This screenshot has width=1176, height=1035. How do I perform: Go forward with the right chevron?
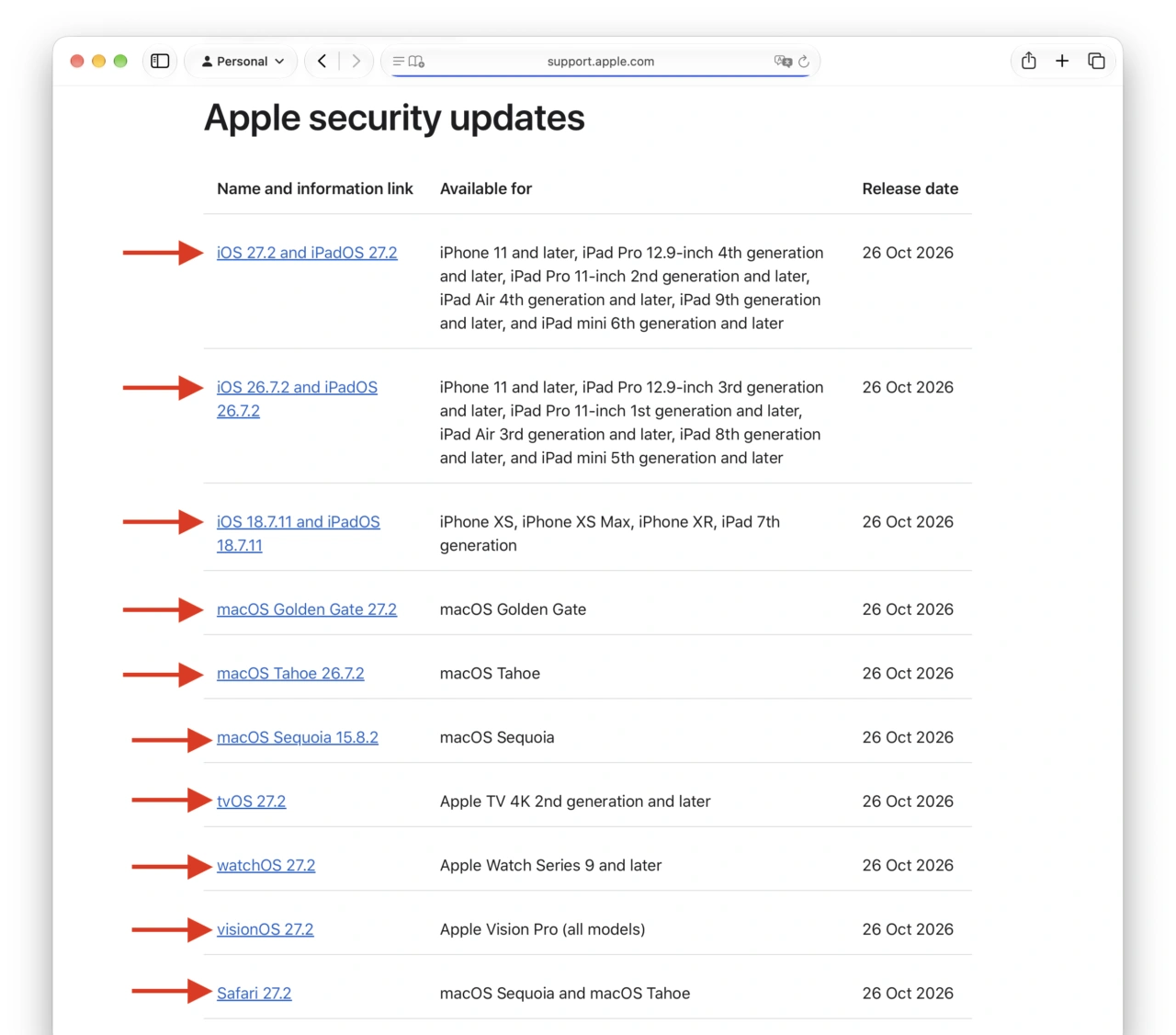coord(356,62)
